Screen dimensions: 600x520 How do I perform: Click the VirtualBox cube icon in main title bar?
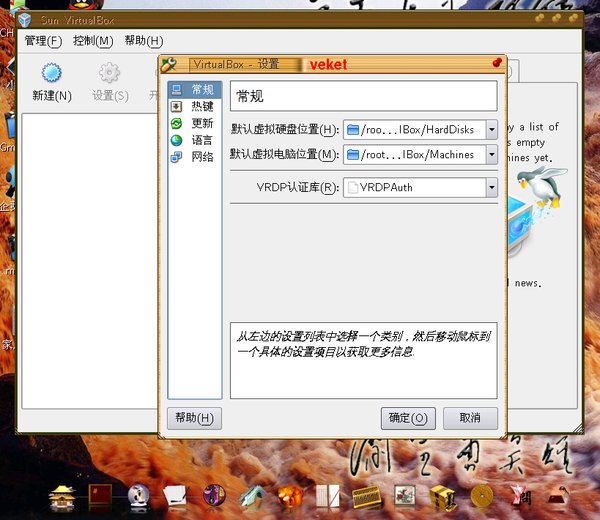point(24,20)
